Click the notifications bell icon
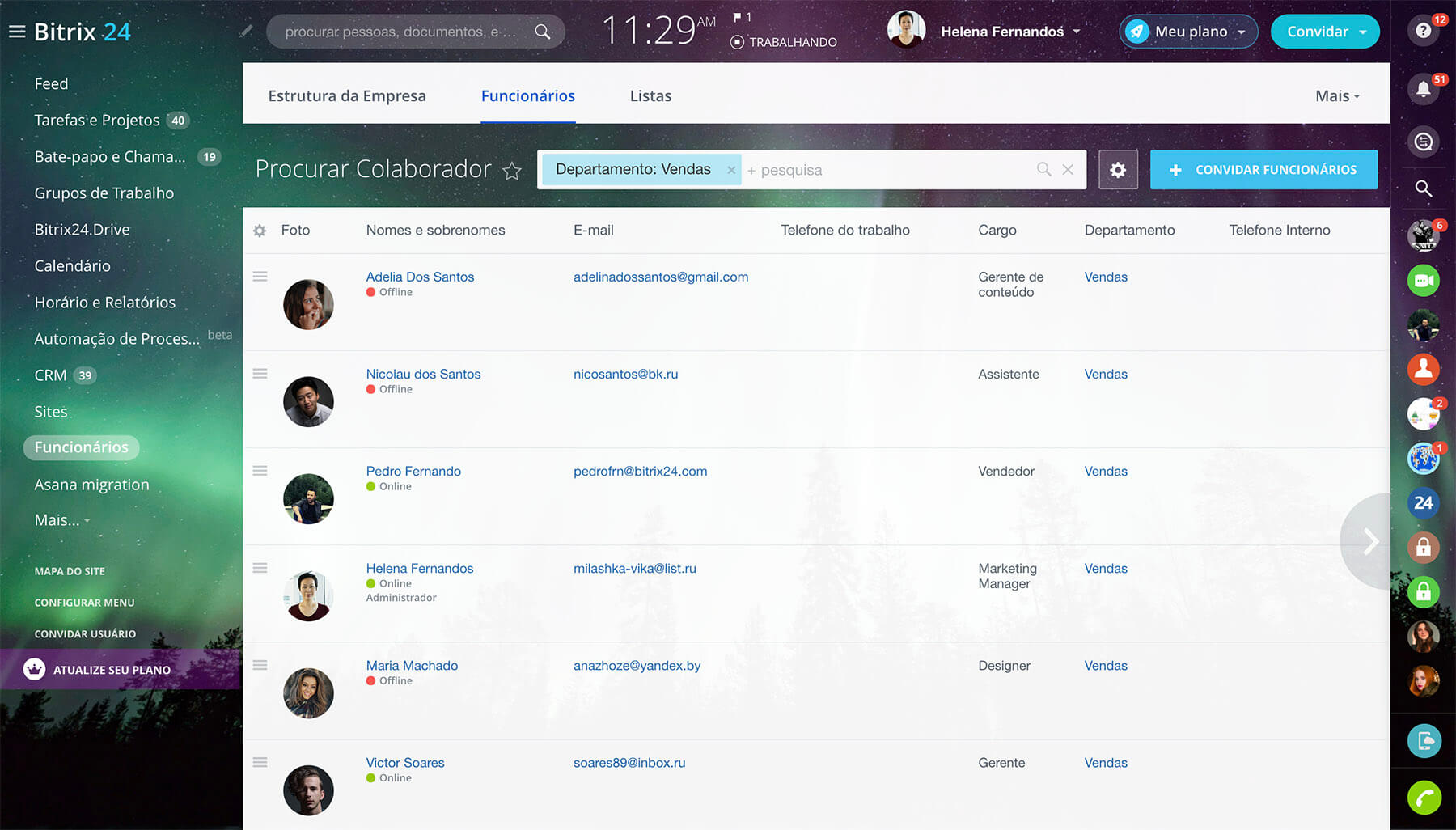This screenshot has width=1456, height=830. click(1423, 89)
